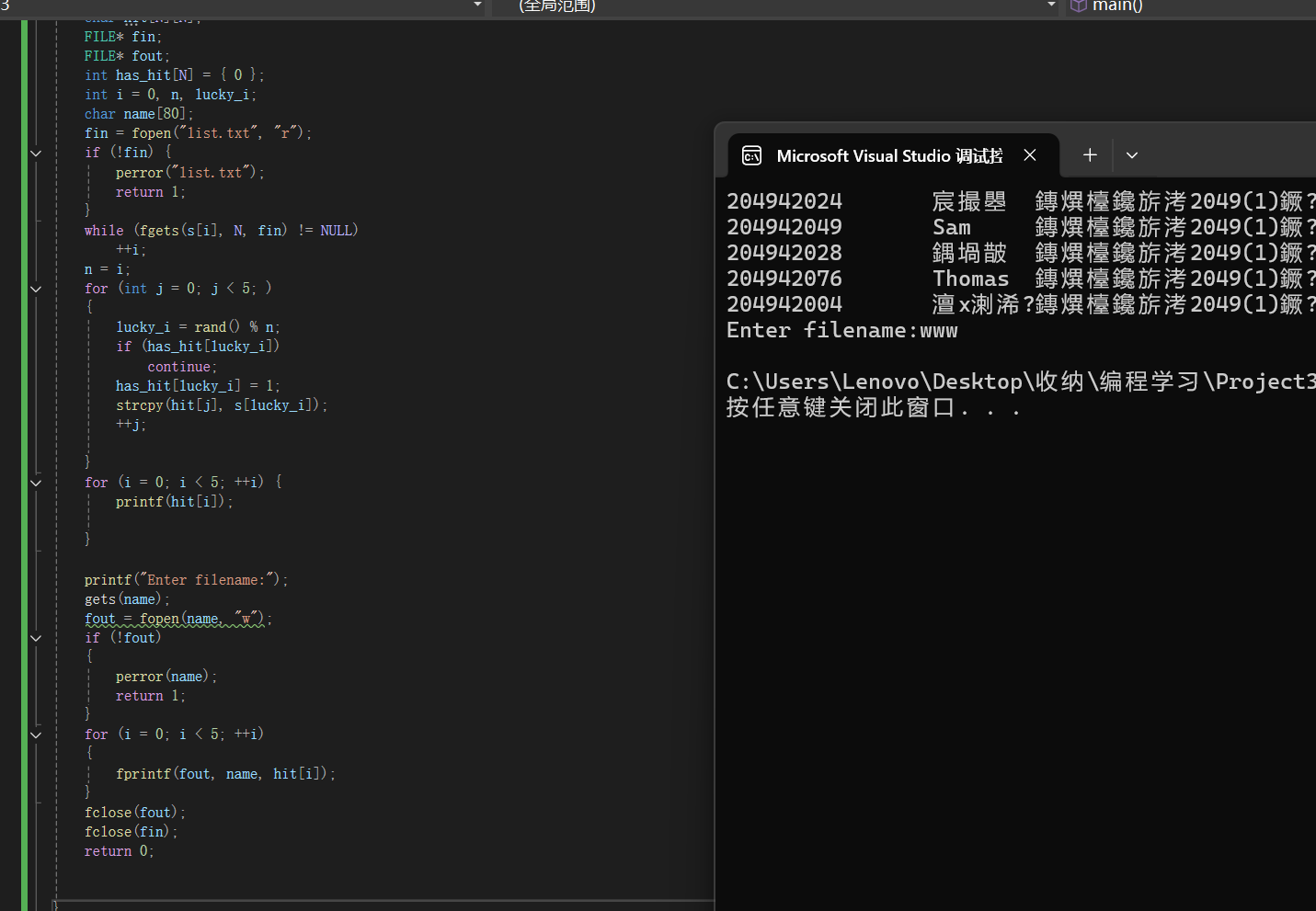The image size is (1316, 911).
Task: Click the 'fclose(fin);' line
Action: [131, 832]
